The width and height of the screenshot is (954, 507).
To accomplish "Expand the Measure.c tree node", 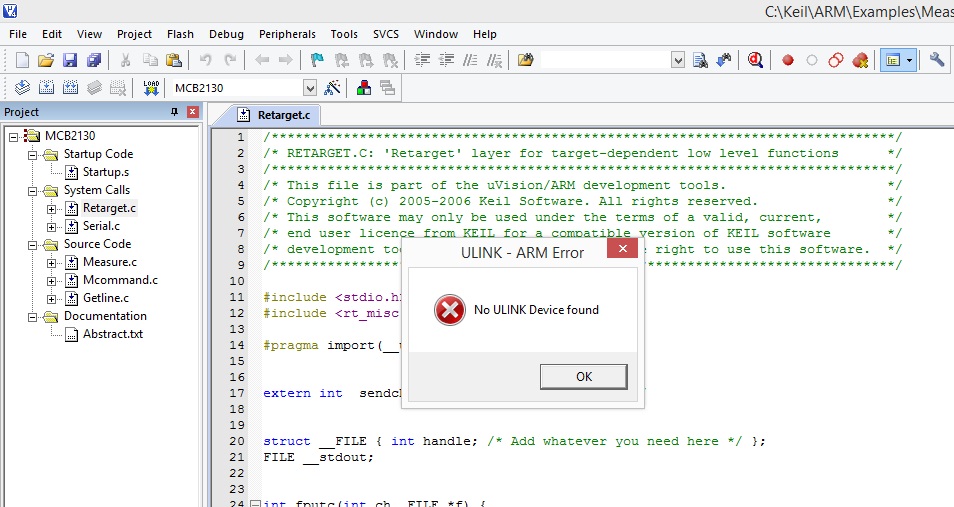I will click(x=51, y=263).
